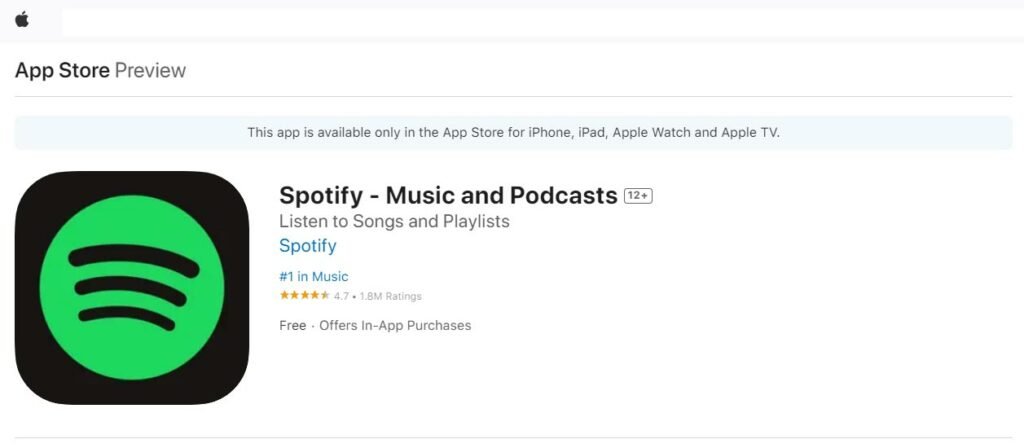The height and width of the screenshot is (448, 1024).
Task: Open the Spotify developer link
Action: pos(307,246)
